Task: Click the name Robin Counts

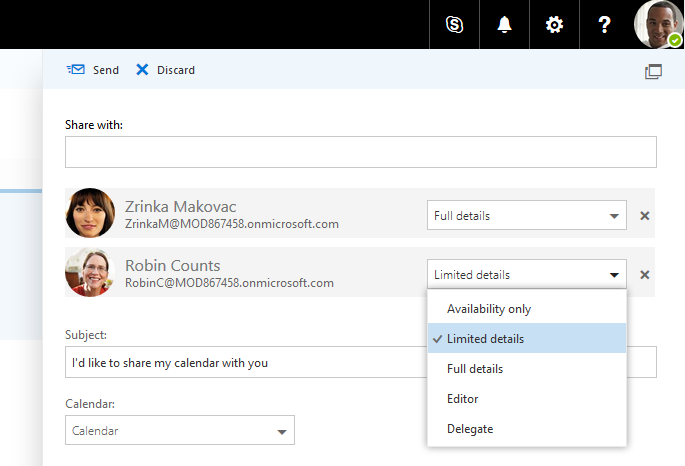Action: coord(173,265)
